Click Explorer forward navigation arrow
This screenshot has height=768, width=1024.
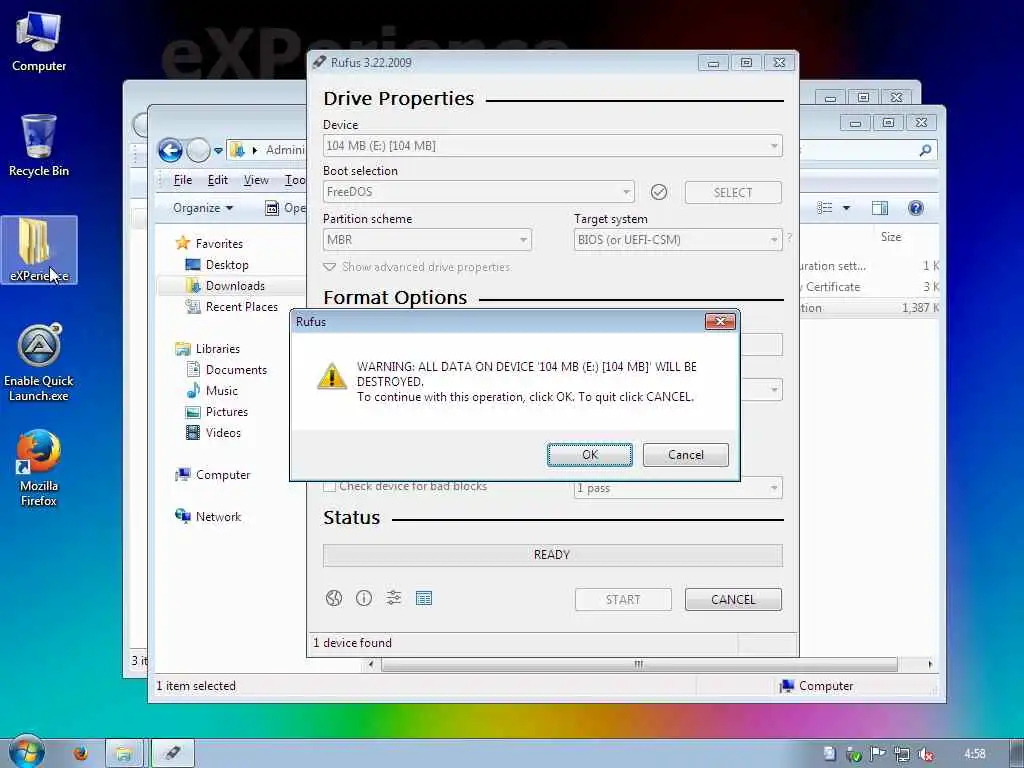(x=198, y=151)
